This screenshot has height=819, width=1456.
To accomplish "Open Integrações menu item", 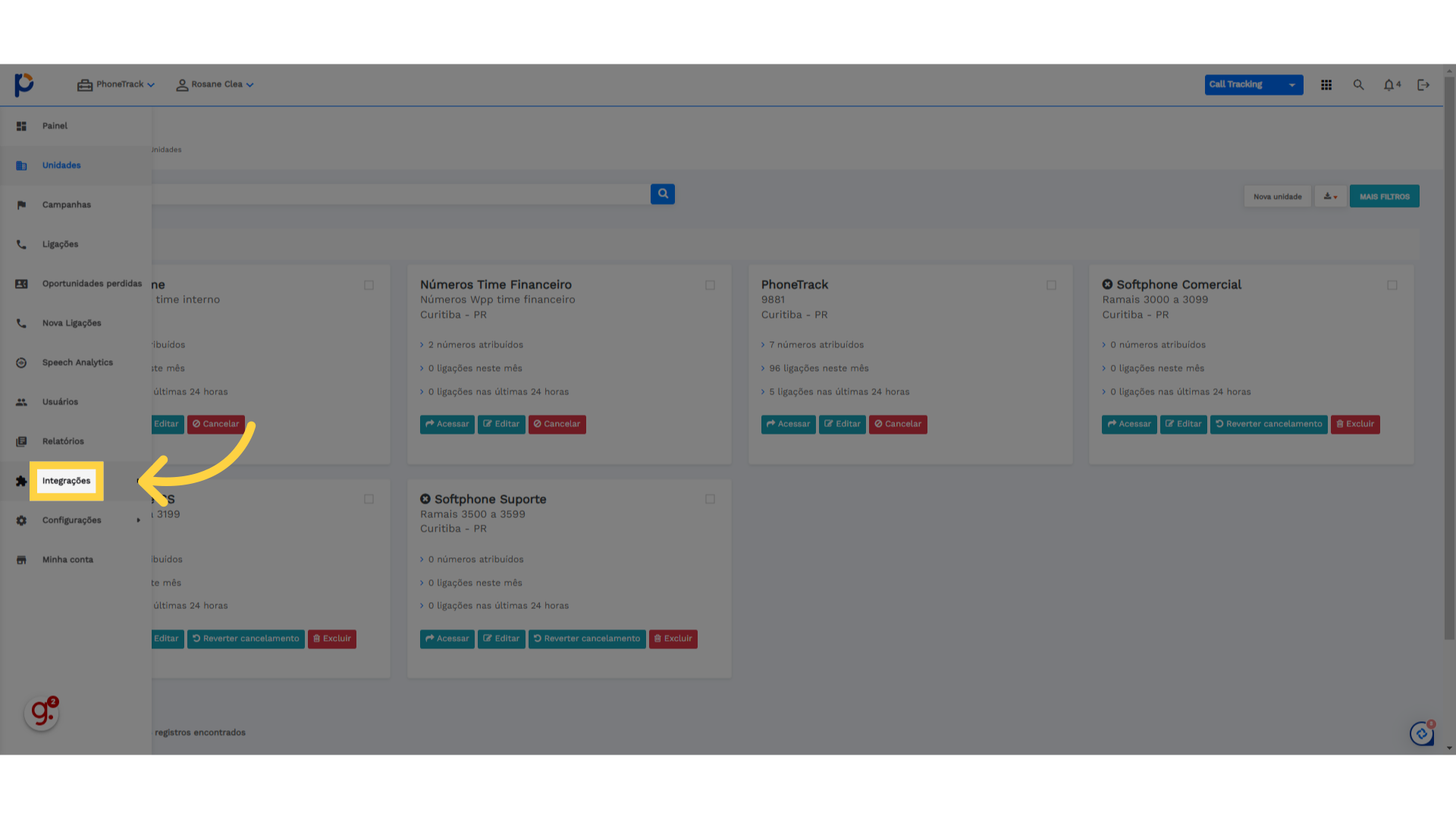I will pos(66,481).
